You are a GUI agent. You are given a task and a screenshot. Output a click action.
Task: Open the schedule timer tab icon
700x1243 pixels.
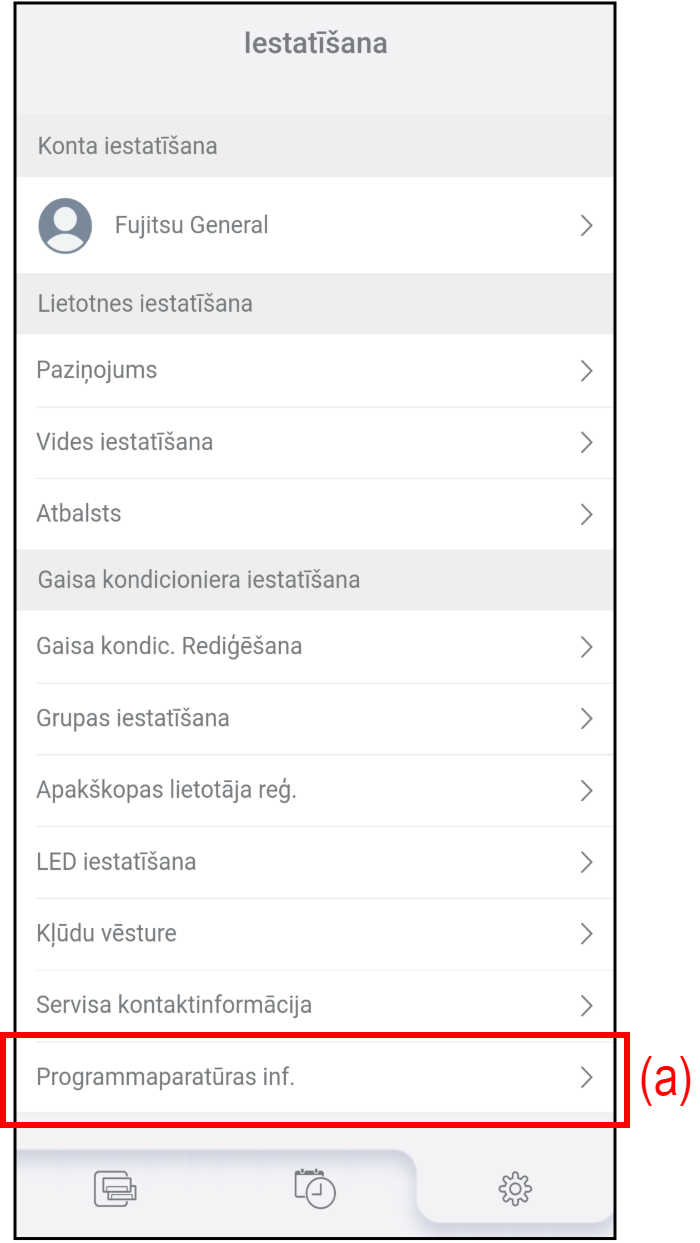click(x=315, y=1187)
